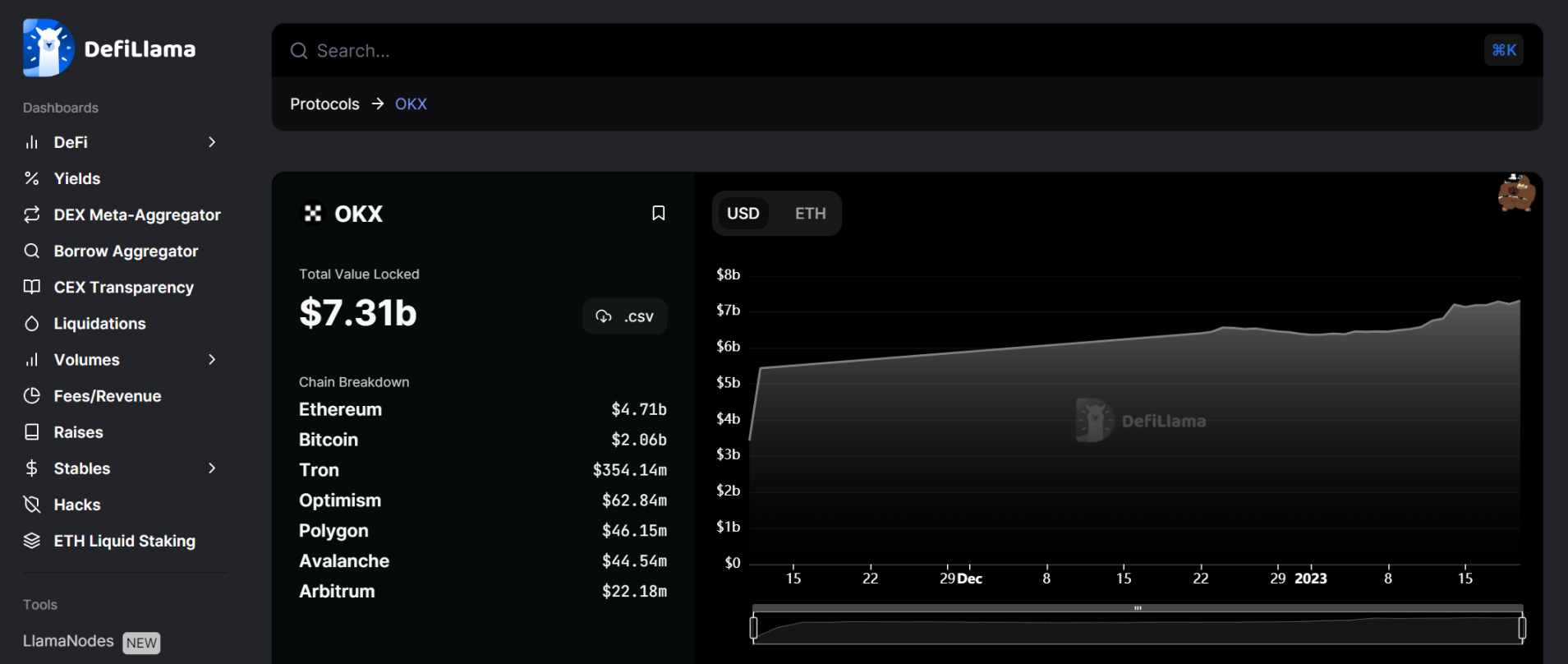Click the ⌘K shortcut badge

1504,50
